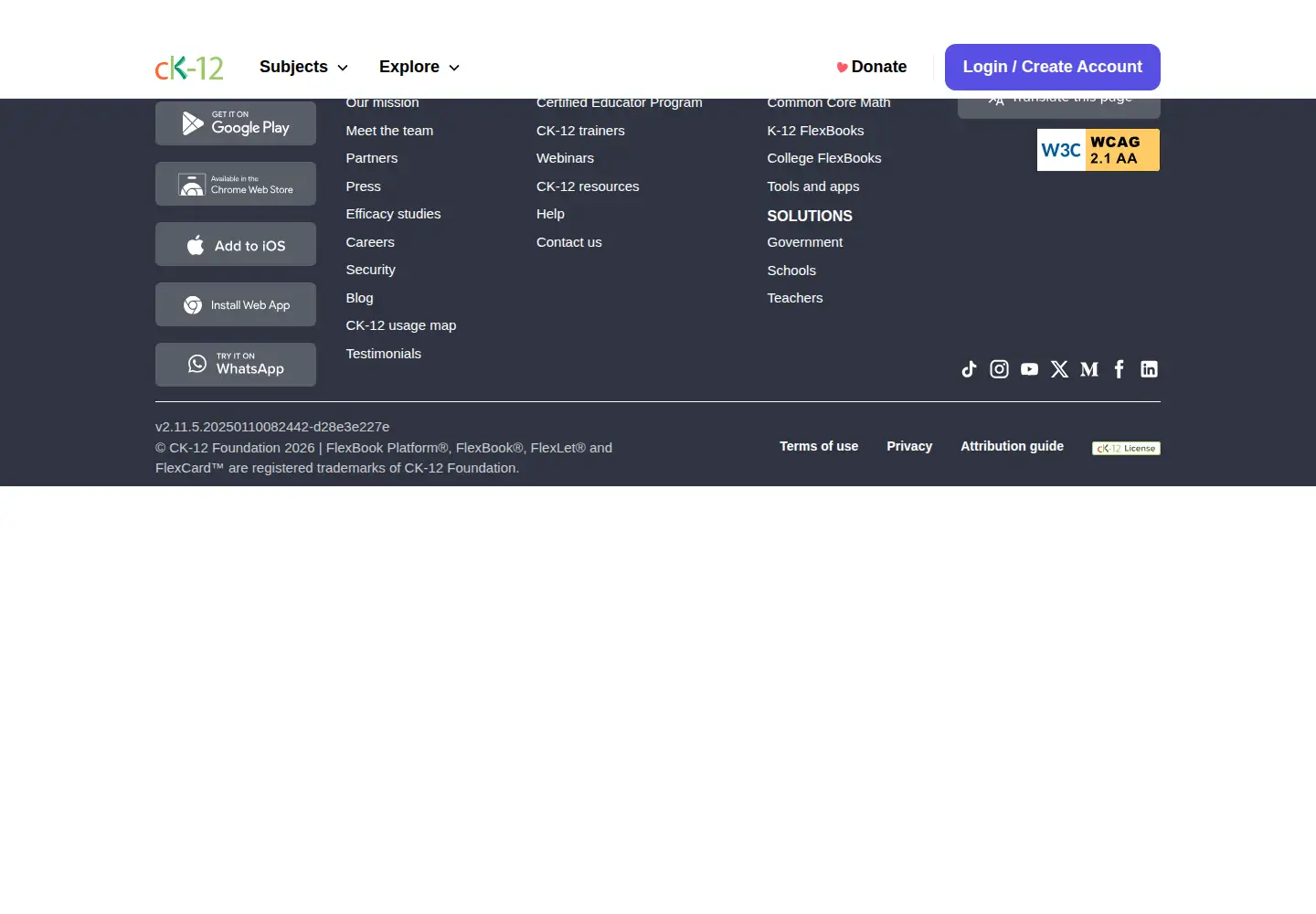Click the Donate link
Screen dimensions: 1316x914
pyautogui.click(x=872, y=67)
